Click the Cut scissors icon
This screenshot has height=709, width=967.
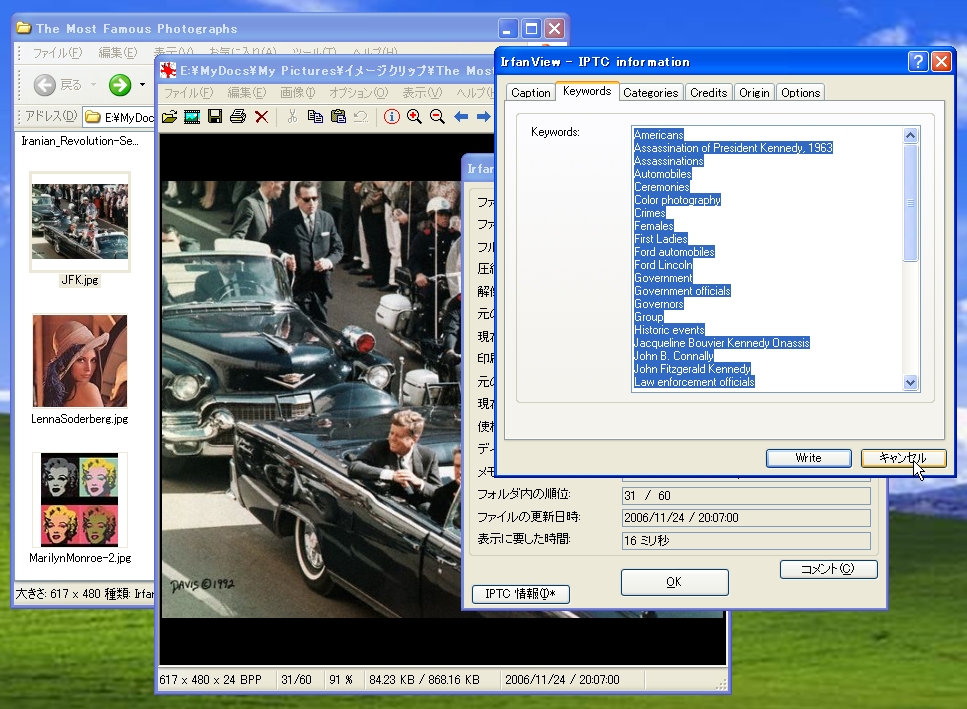[292, 116]
